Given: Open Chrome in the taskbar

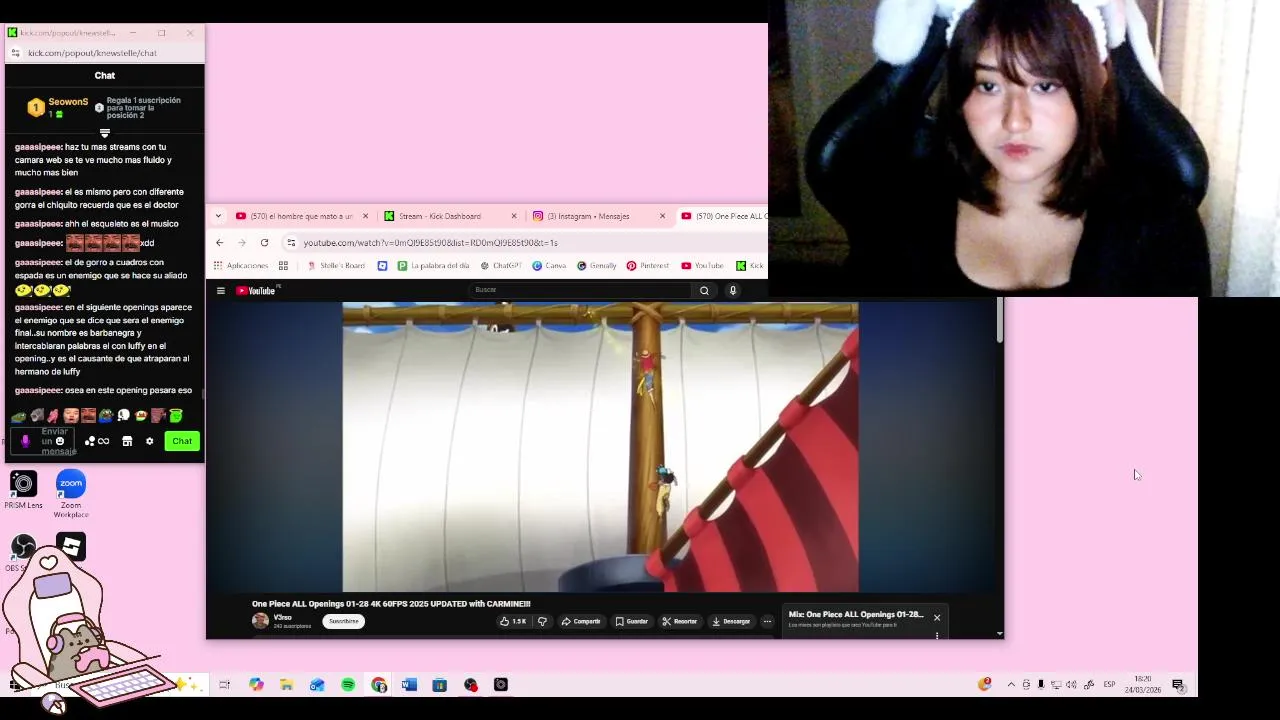Looking at the screenshot, I should click(x=379, y=685).
